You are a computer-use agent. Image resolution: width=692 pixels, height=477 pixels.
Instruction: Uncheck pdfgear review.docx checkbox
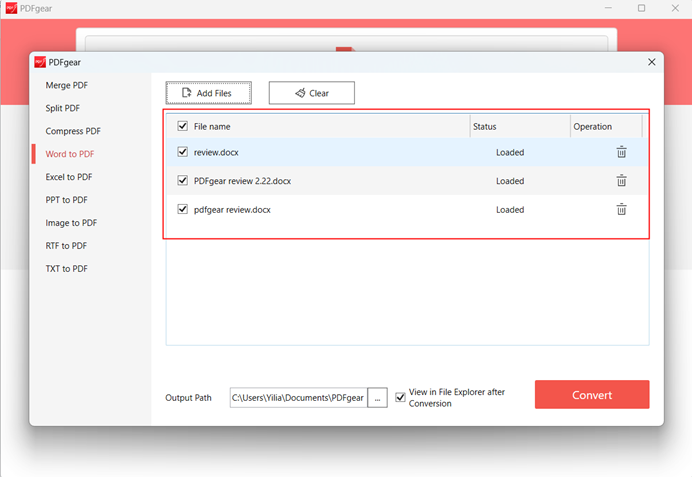[183, 209]
